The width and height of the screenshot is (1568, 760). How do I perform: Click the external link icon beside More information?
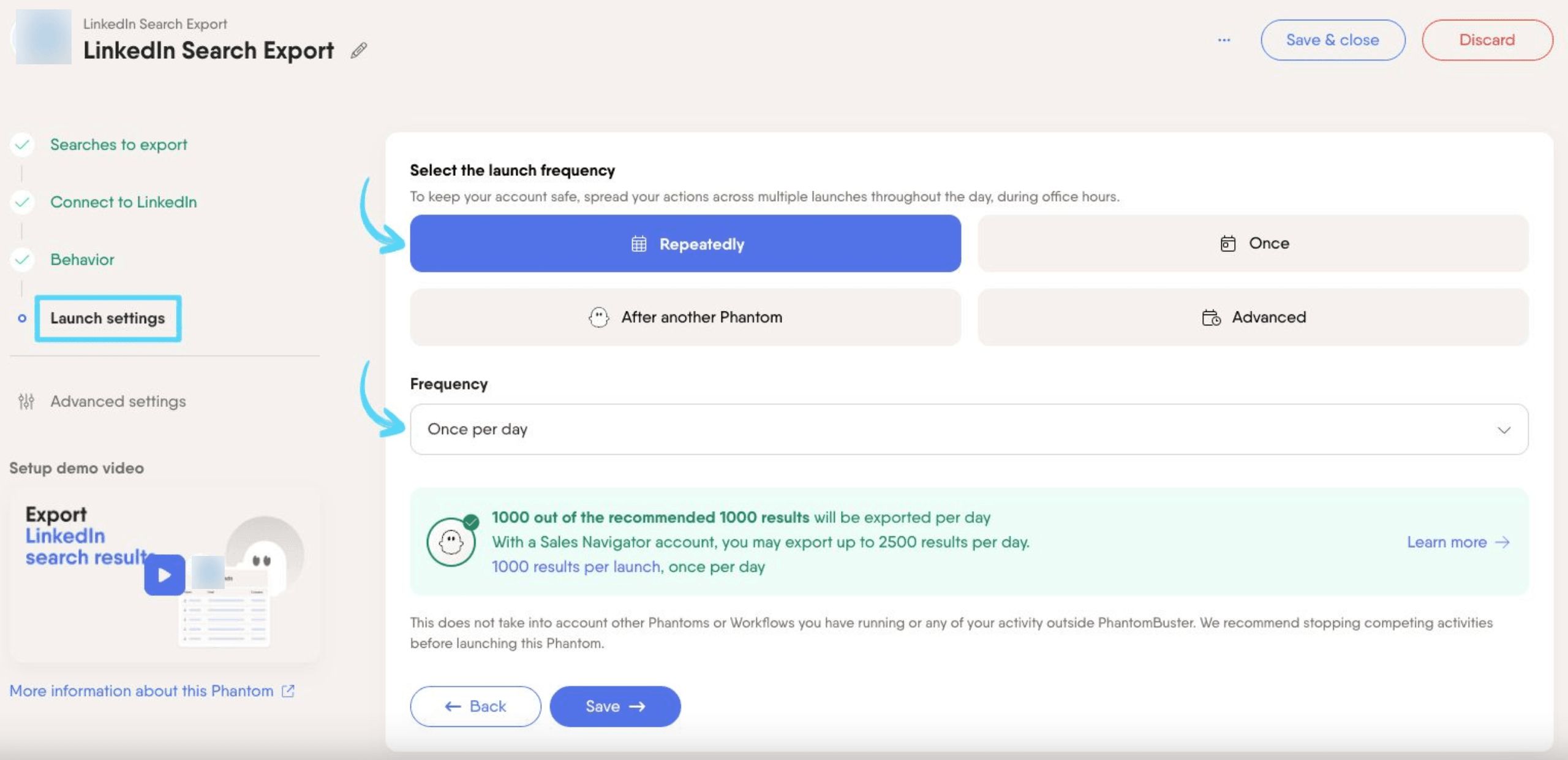(288, 691)
